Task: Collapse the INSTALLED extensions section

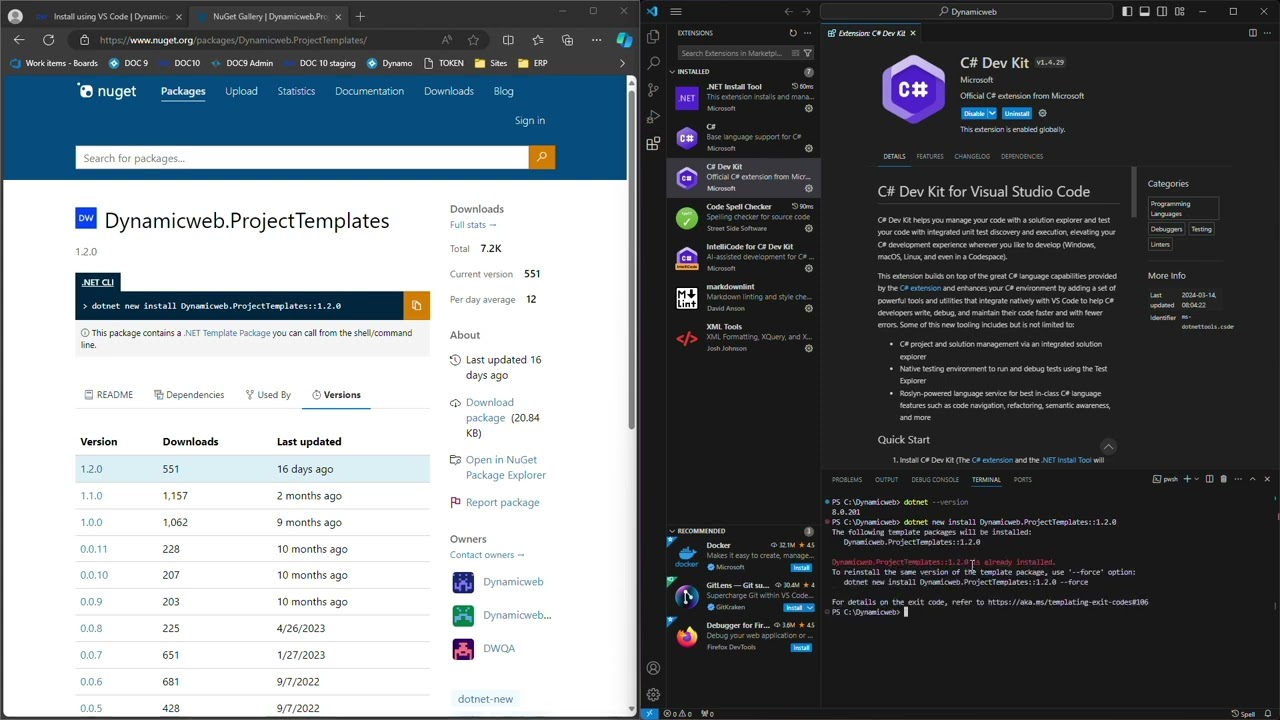Action: pyautogui.click(x=672, y=72)
